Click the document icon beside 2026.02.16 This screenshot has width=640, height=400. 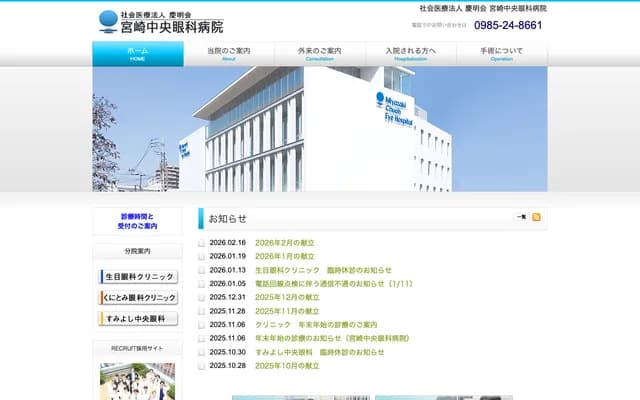click(201, 243)
